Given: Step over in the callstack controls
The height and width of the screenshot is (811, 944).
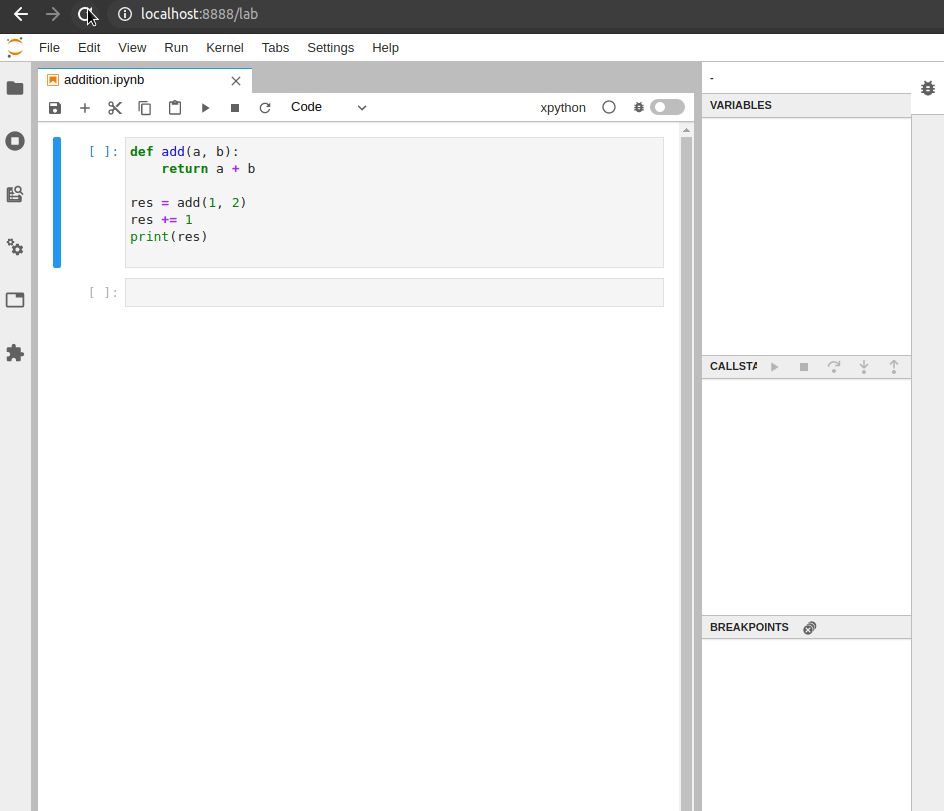Looking at the screenshot, I should pyautogui.click(x=834, y=366).
